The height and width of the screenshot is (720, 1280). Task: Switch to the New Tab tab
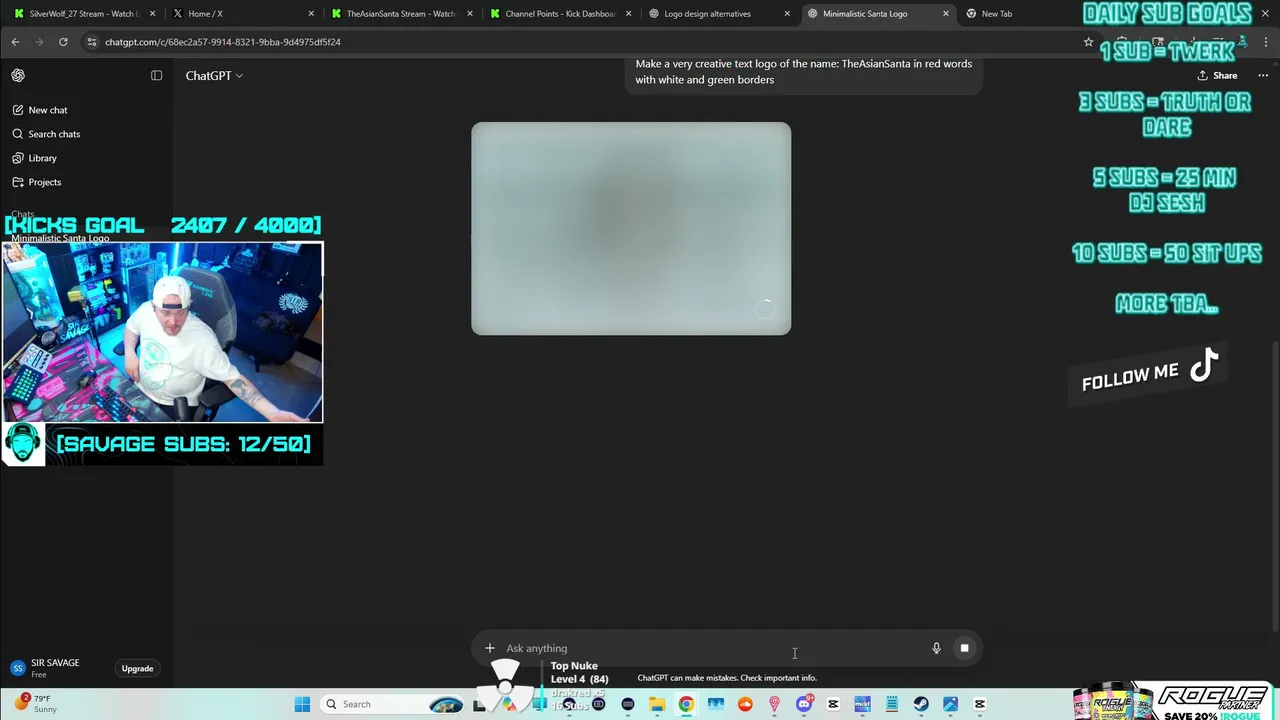pos(996,14)
